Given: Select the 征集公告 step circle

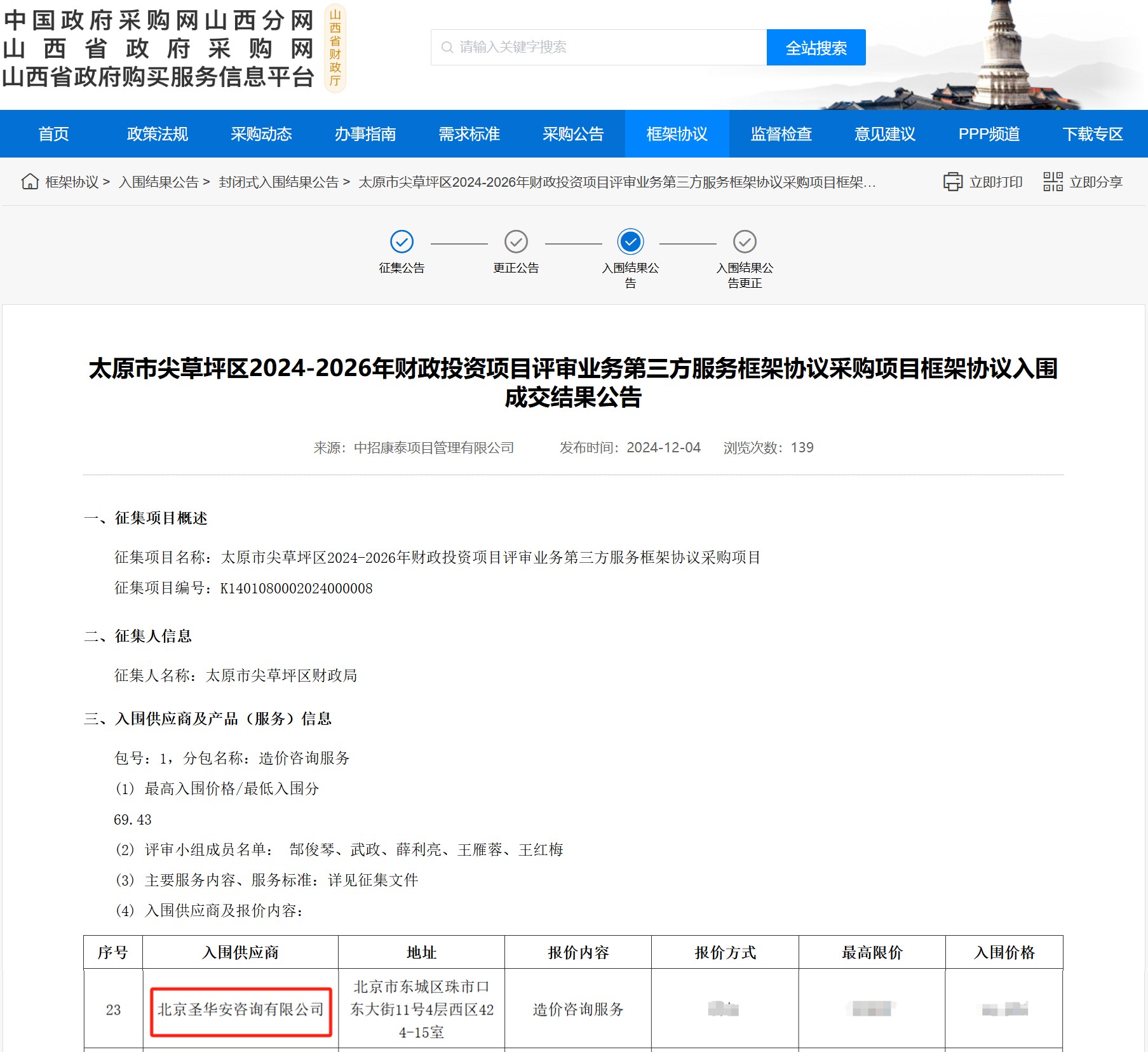Looking at the screenshot, I should pos(402,241).
